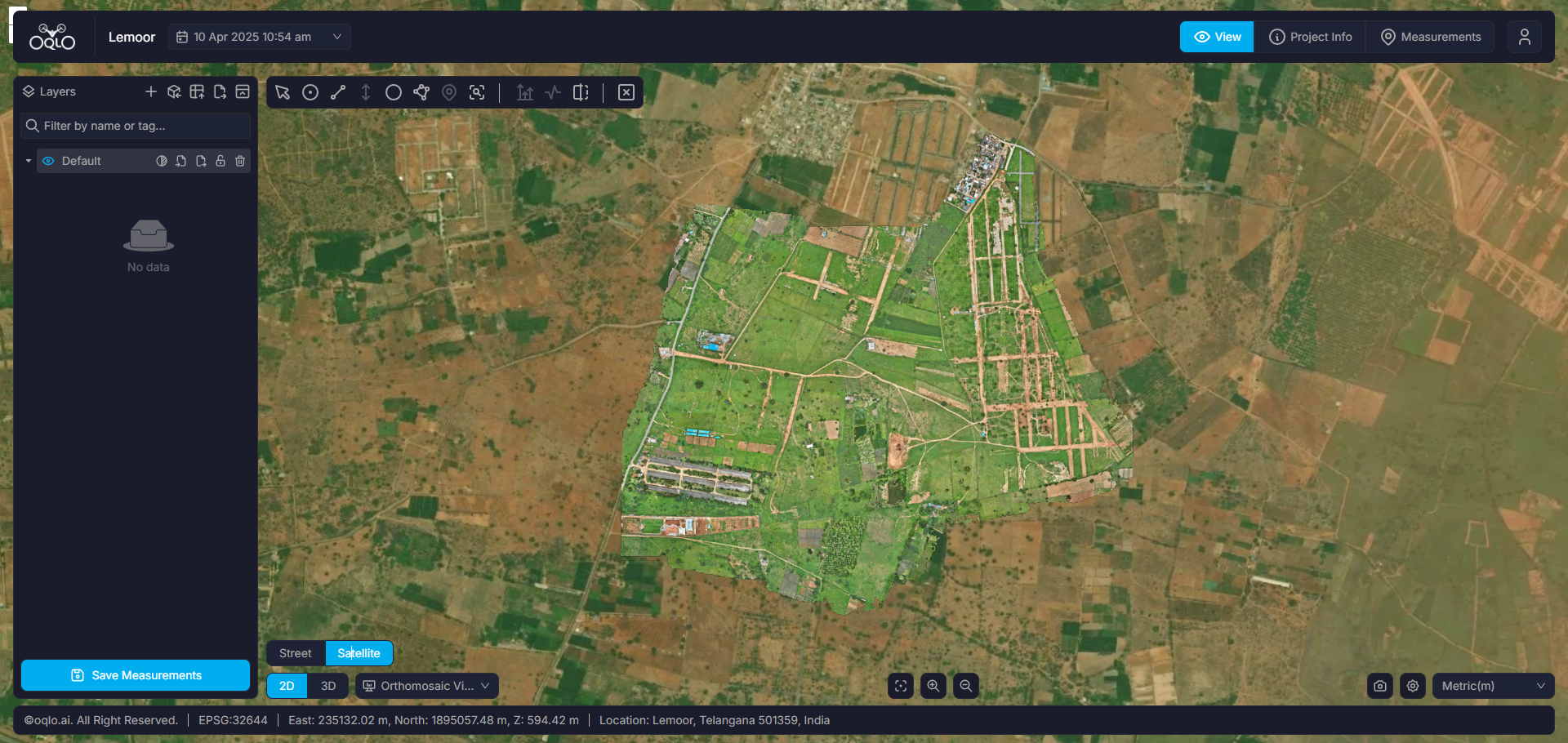This screenshot has height=743, width=1568.
Task: Open the Orthomosaic view dropdown
Action: click(x=426, y=686)
